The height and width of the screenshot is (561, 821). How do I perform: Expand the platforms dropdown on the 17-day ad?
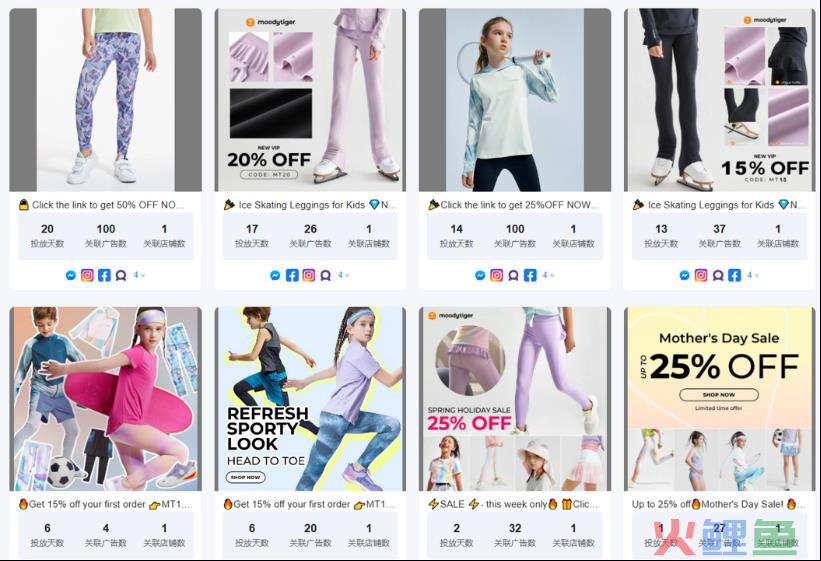point(343,275)
